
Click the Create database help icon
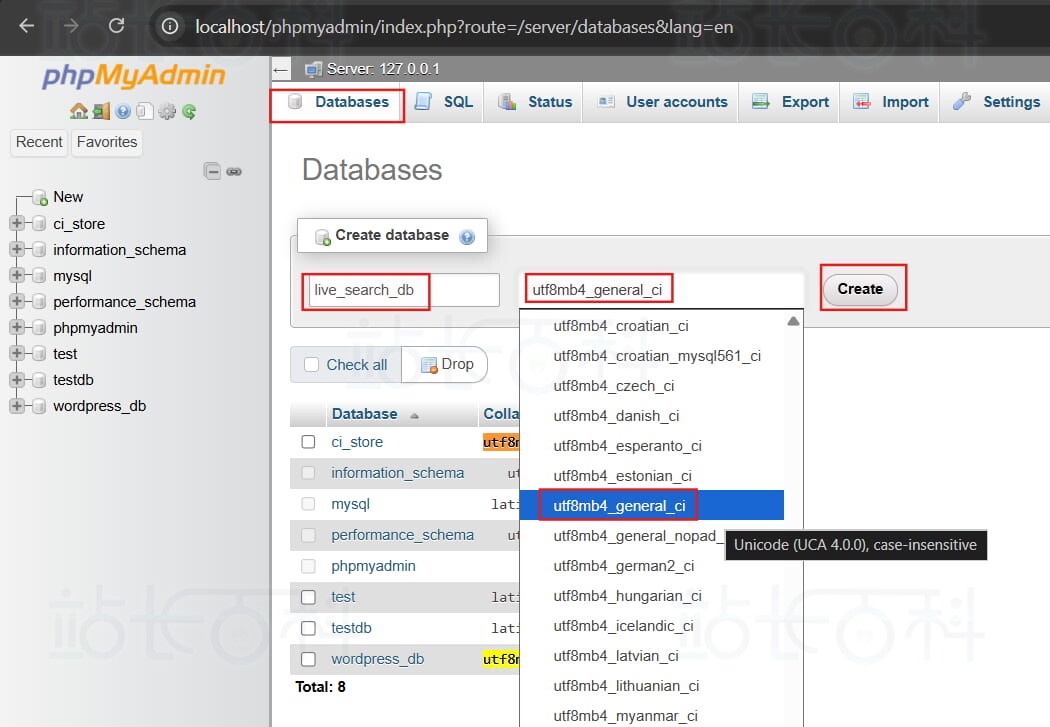467,236
